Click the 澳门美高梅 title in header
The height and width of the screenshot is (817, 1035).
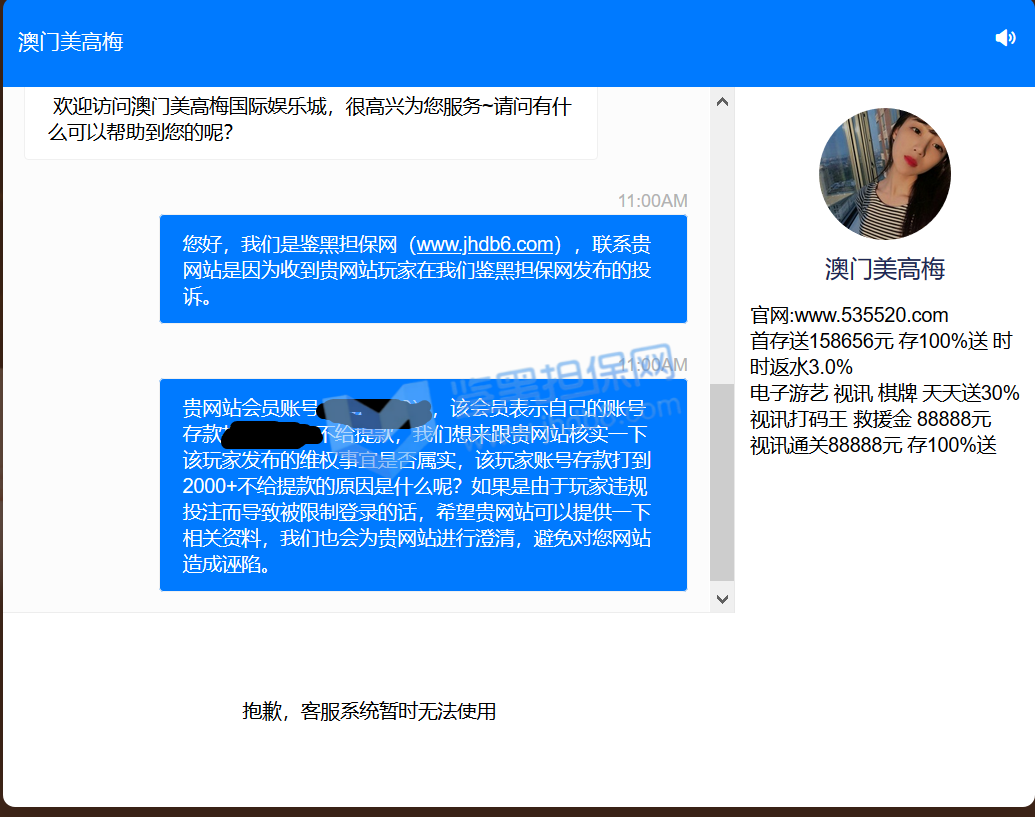pyautogui.click(x=70, y=42)
